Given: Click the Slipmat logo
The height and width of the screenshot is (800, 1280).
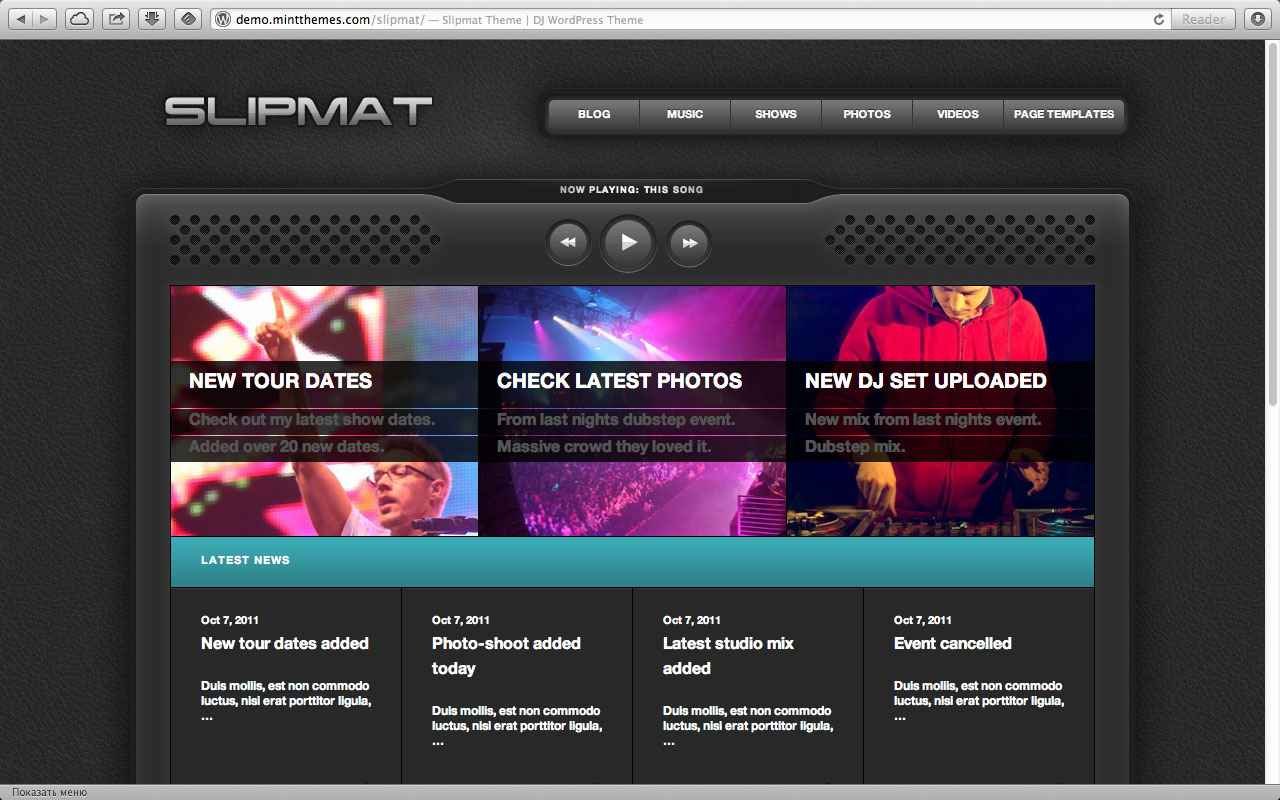Looking at the screenshot, I should pos(298,111).
